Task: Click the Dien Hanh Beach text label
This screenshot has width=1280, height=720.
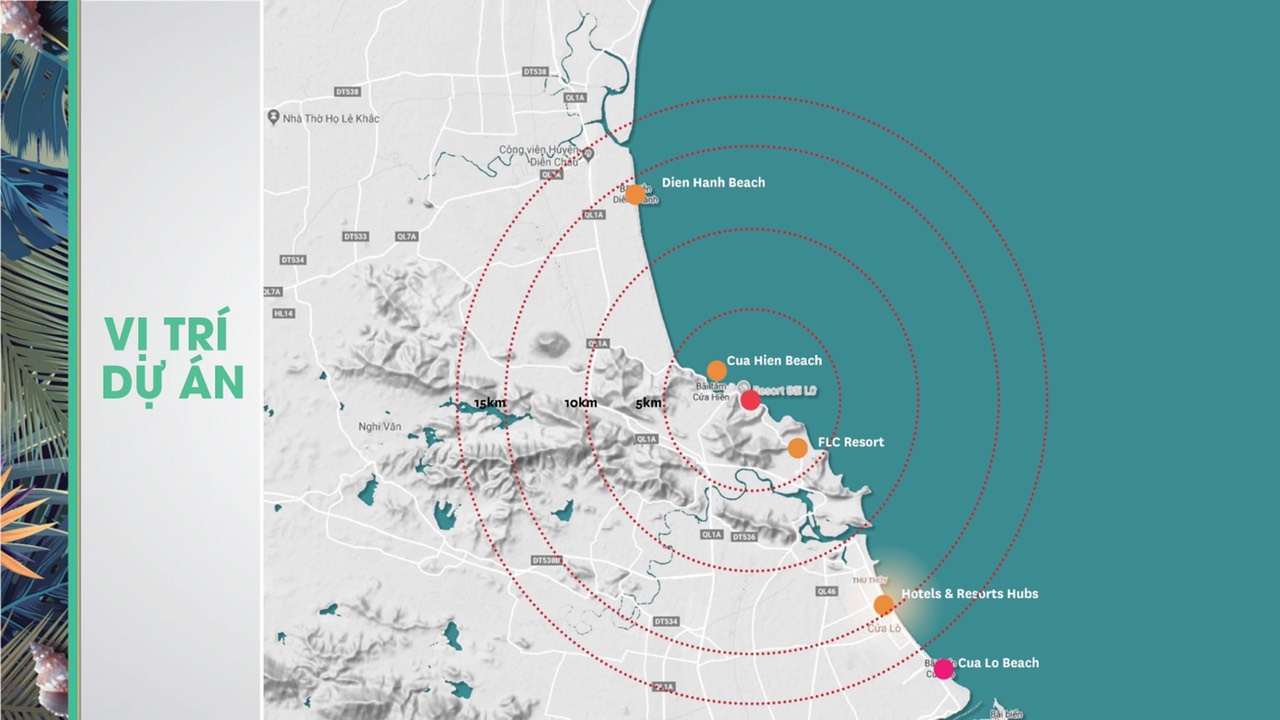Action: (713, 182)
